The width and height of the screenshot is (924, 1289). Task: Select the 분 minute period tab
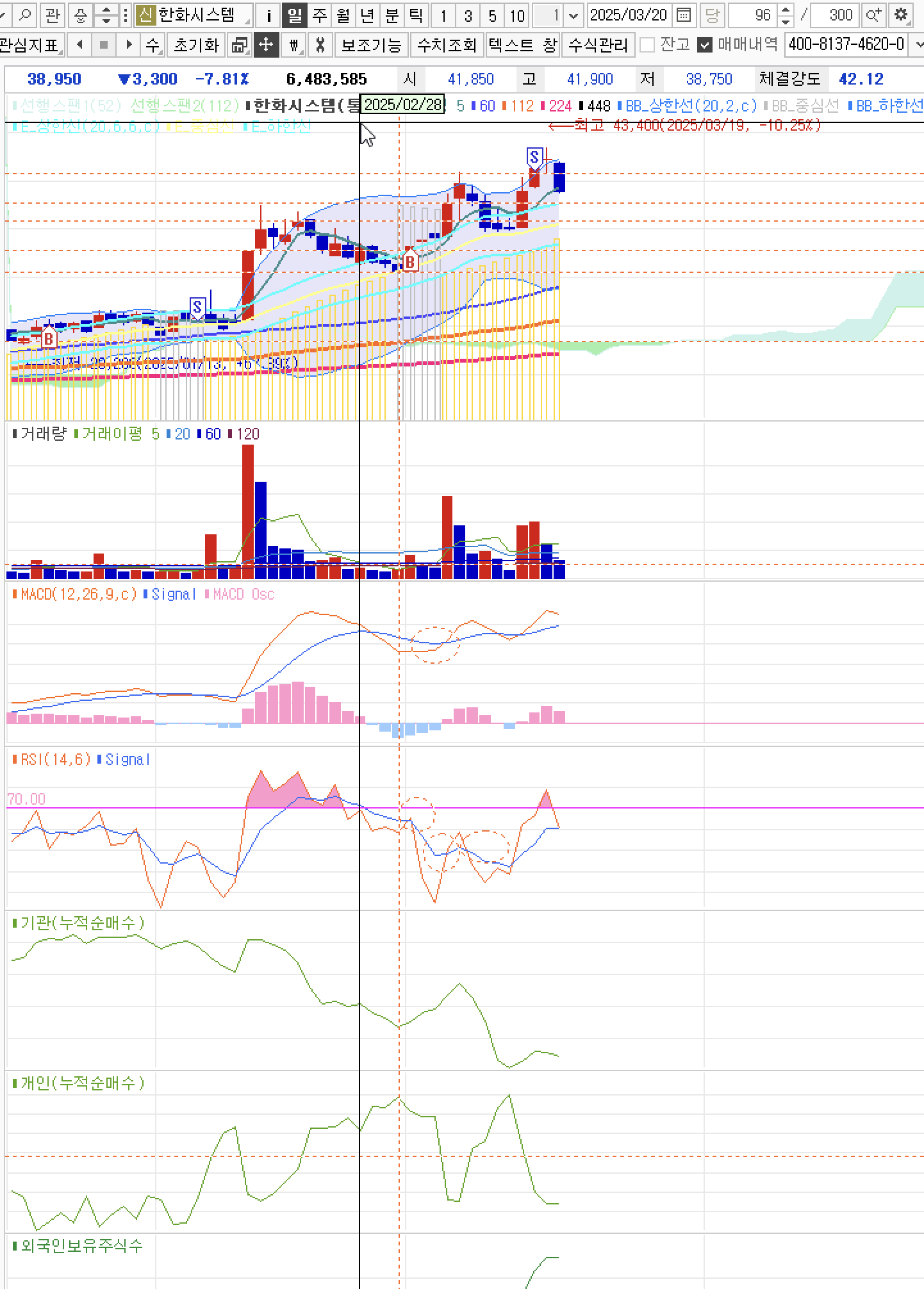click(x=392, y=15)
